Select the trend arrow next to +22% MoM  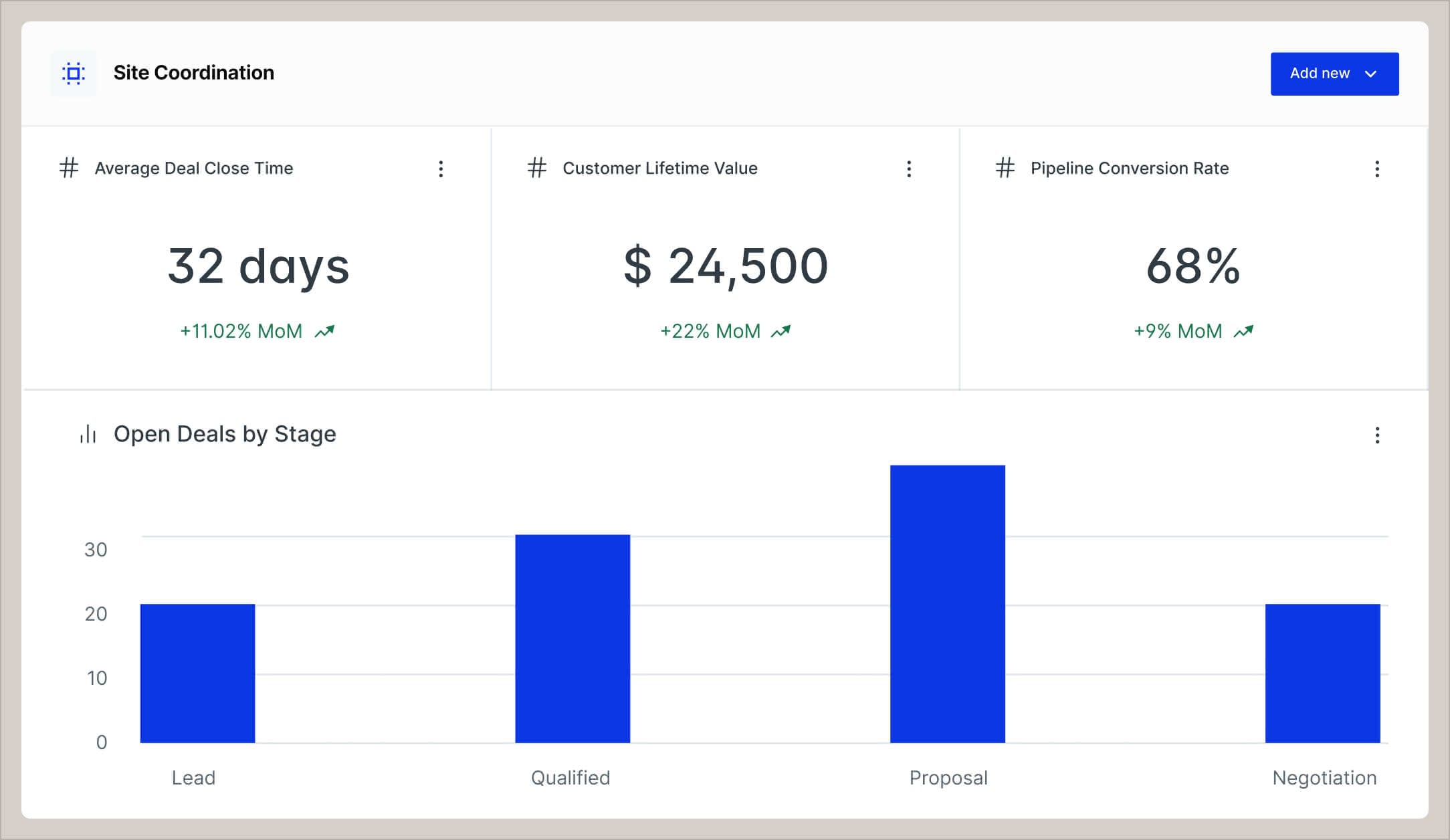(781, 330)
